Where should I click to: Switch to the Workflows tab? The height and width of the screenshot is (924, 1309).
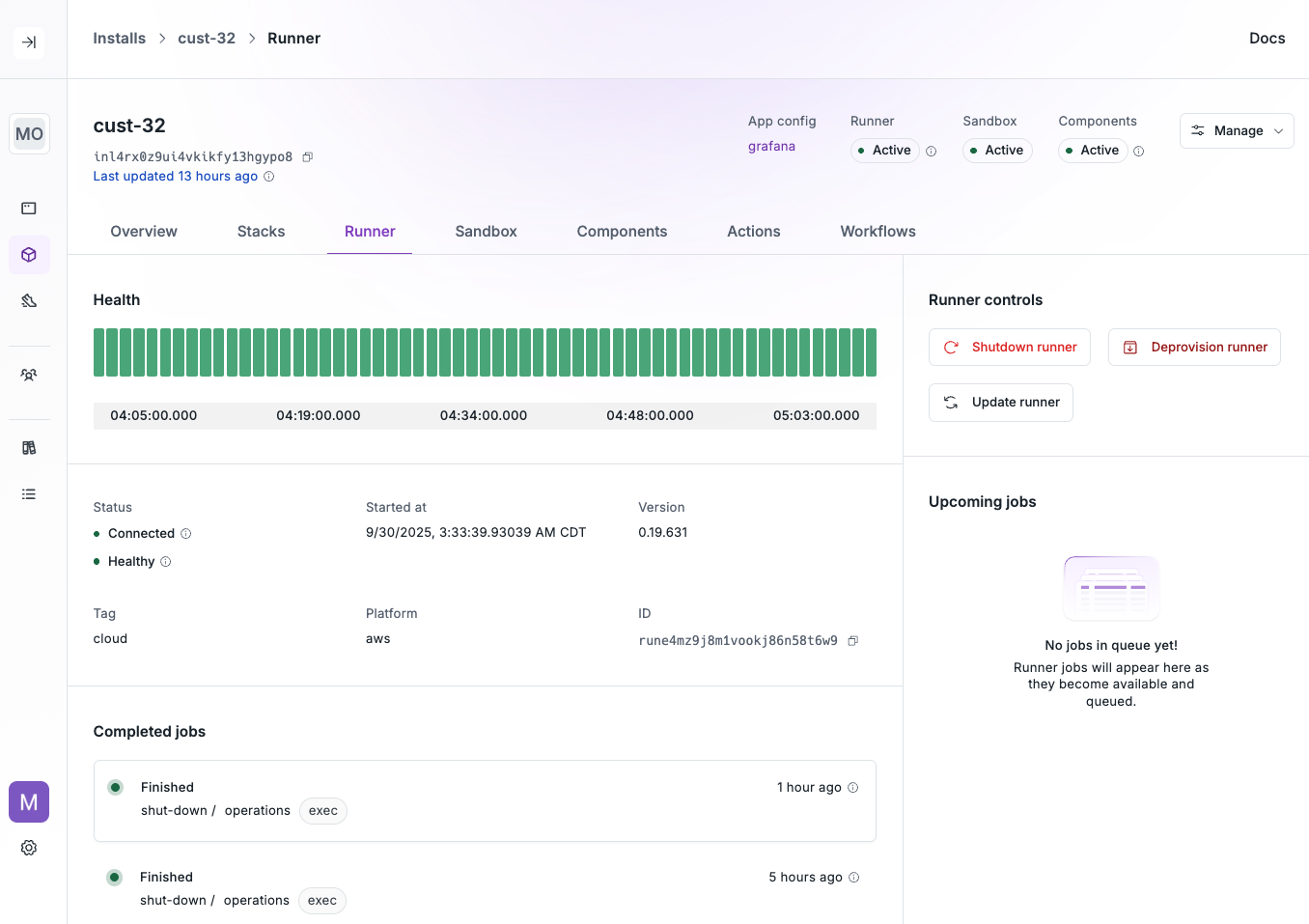pyautogui.click(x=877, y=231)
